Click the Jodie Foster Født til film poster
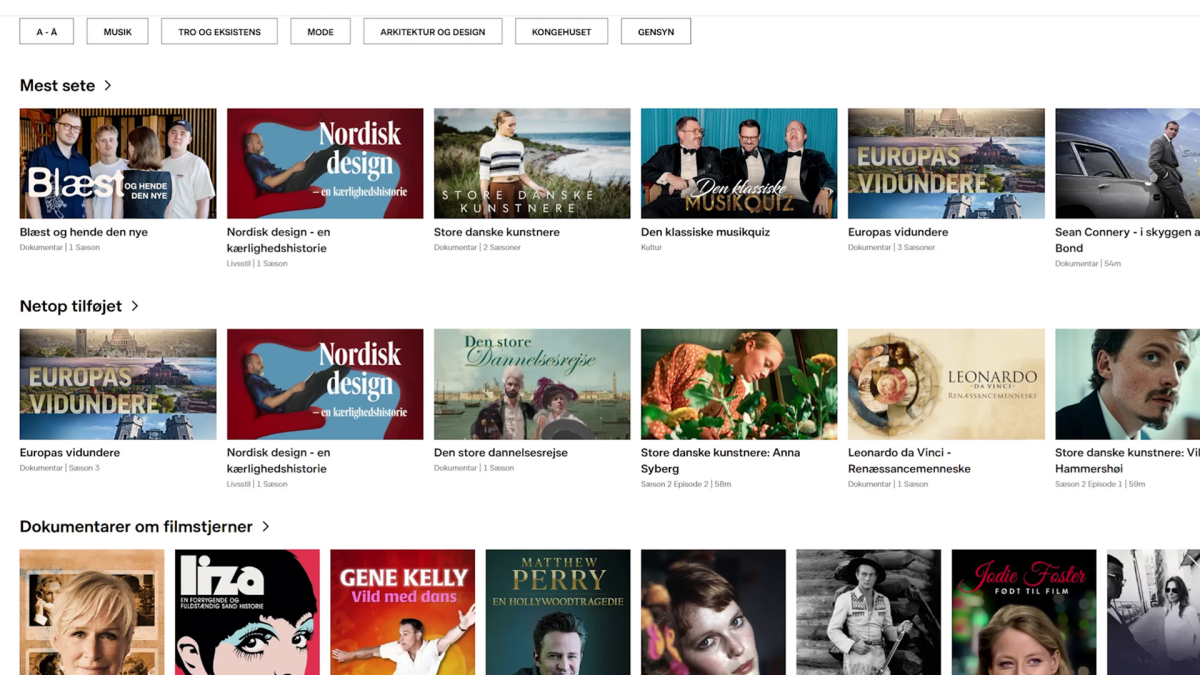The height and width of the screenshot is (675, 1200). (1024, 612)
